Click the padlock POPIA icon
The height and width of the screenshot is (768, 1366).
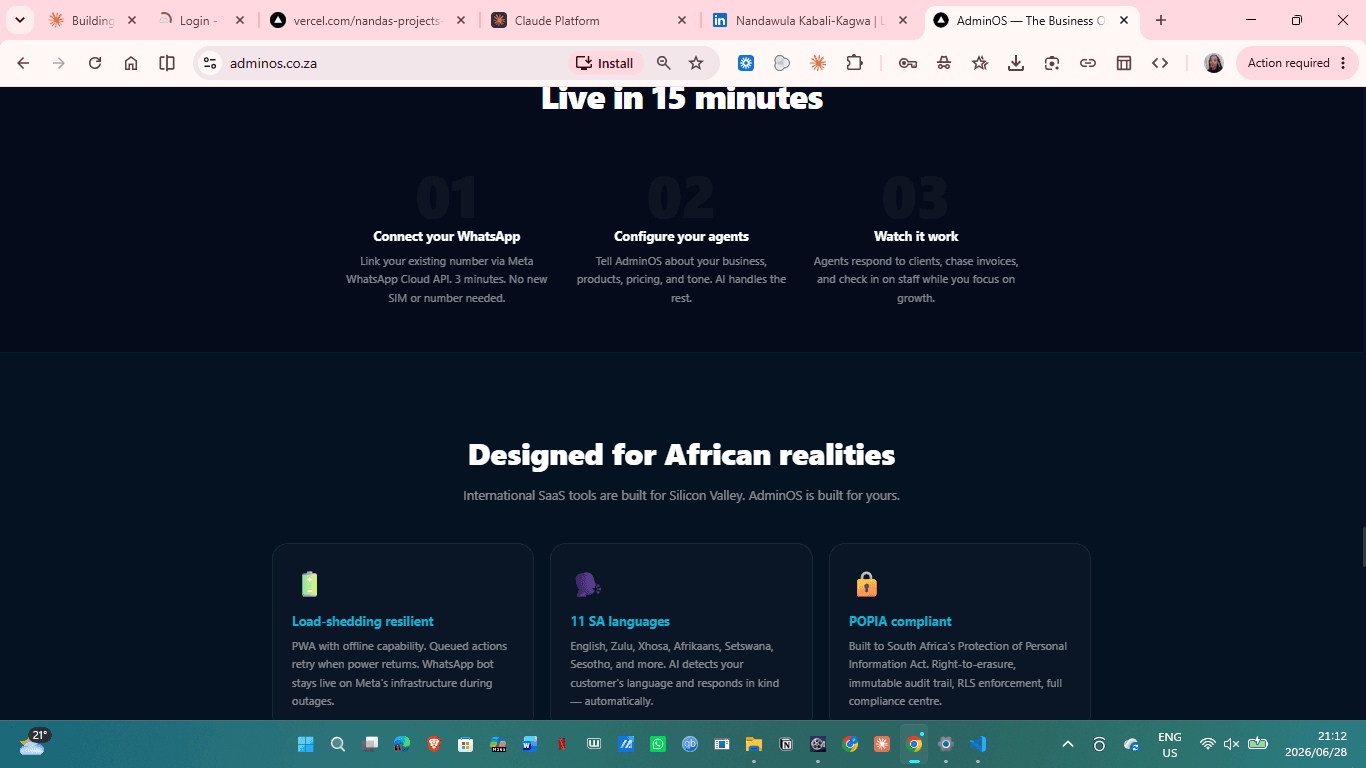tap(866, 584)
